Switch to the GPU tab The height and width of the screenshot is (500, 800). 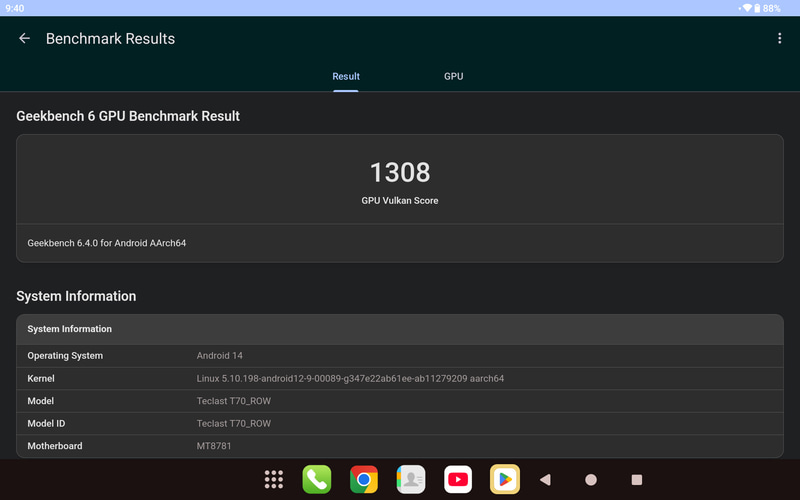pyautogui.click(x=453, y=76)
